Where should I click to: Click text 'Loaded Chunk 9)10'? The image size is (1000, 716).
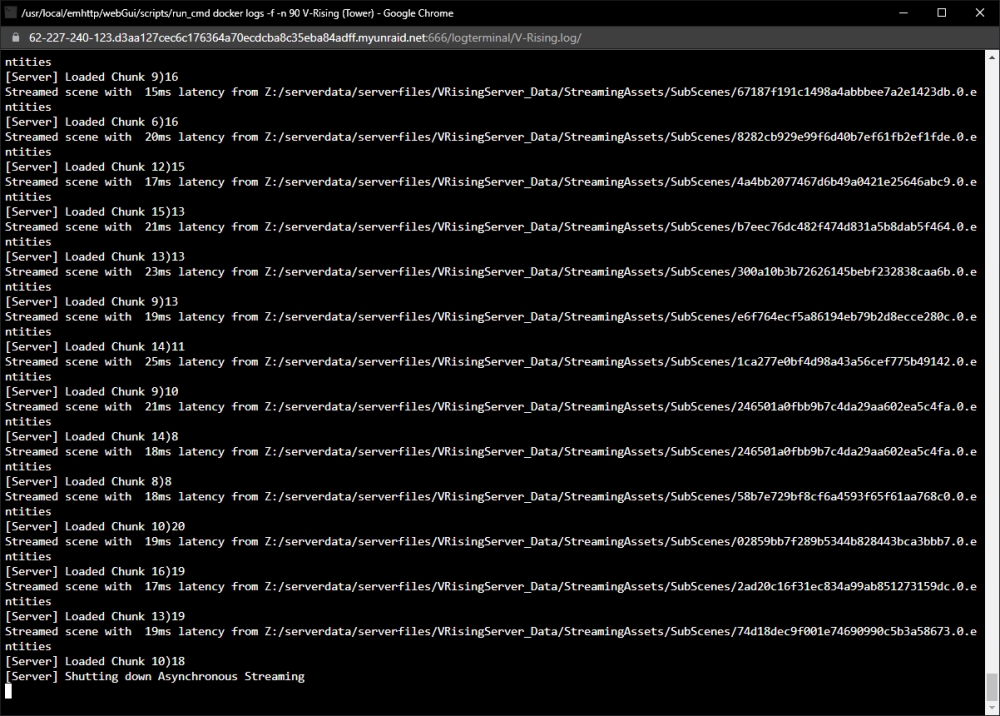coord(122,391)
